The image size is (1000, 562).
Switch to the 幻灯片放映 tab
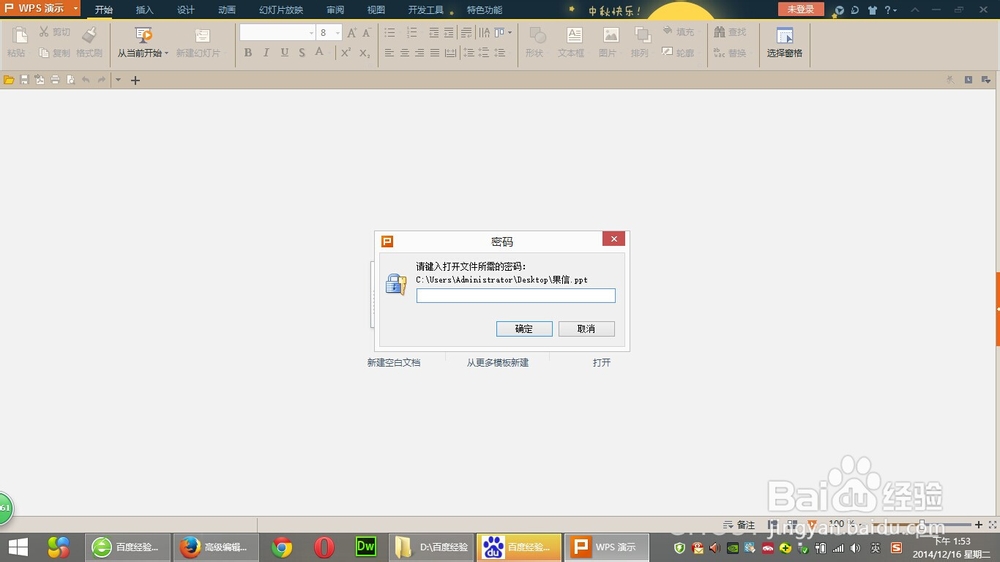(281, 10)
